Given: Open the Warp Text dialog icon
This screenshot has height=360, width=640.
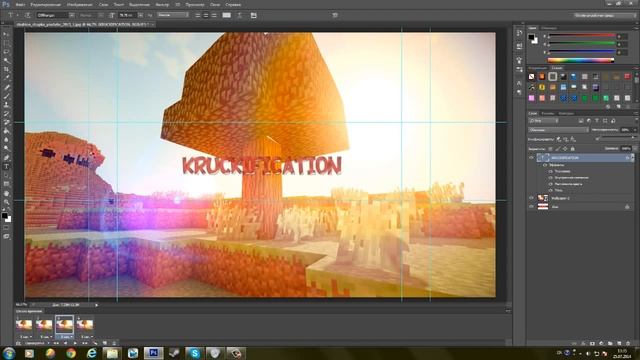Looking at the screenshot, I should tap(240, 15).
